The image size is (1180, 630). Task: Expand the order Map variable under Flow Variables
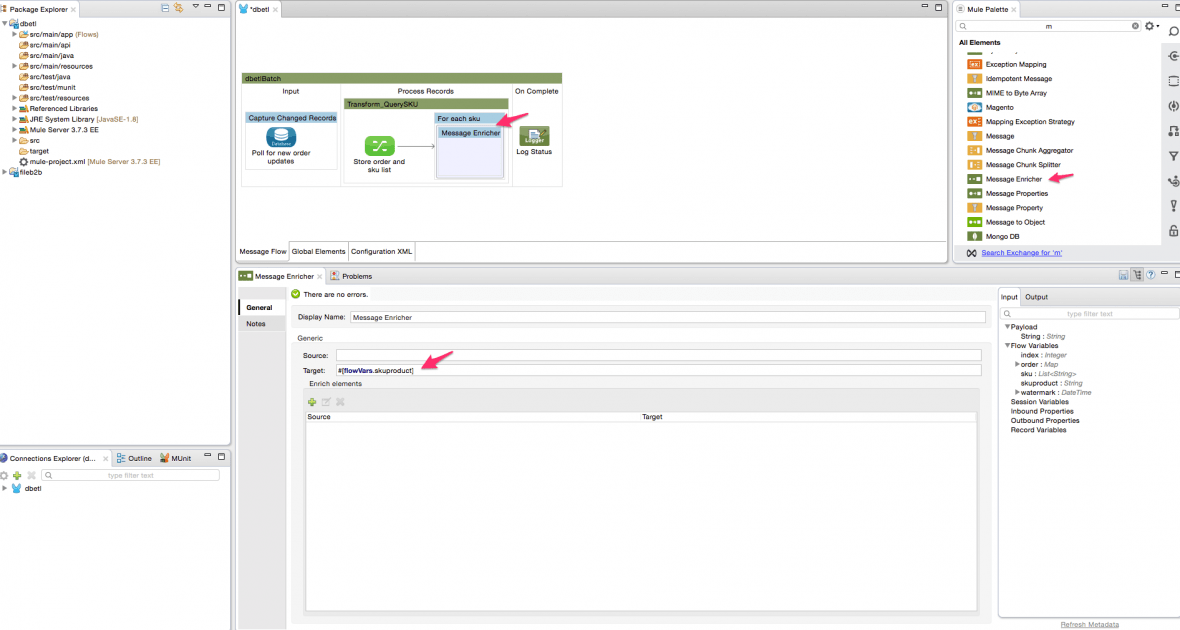click(1017, 364)
